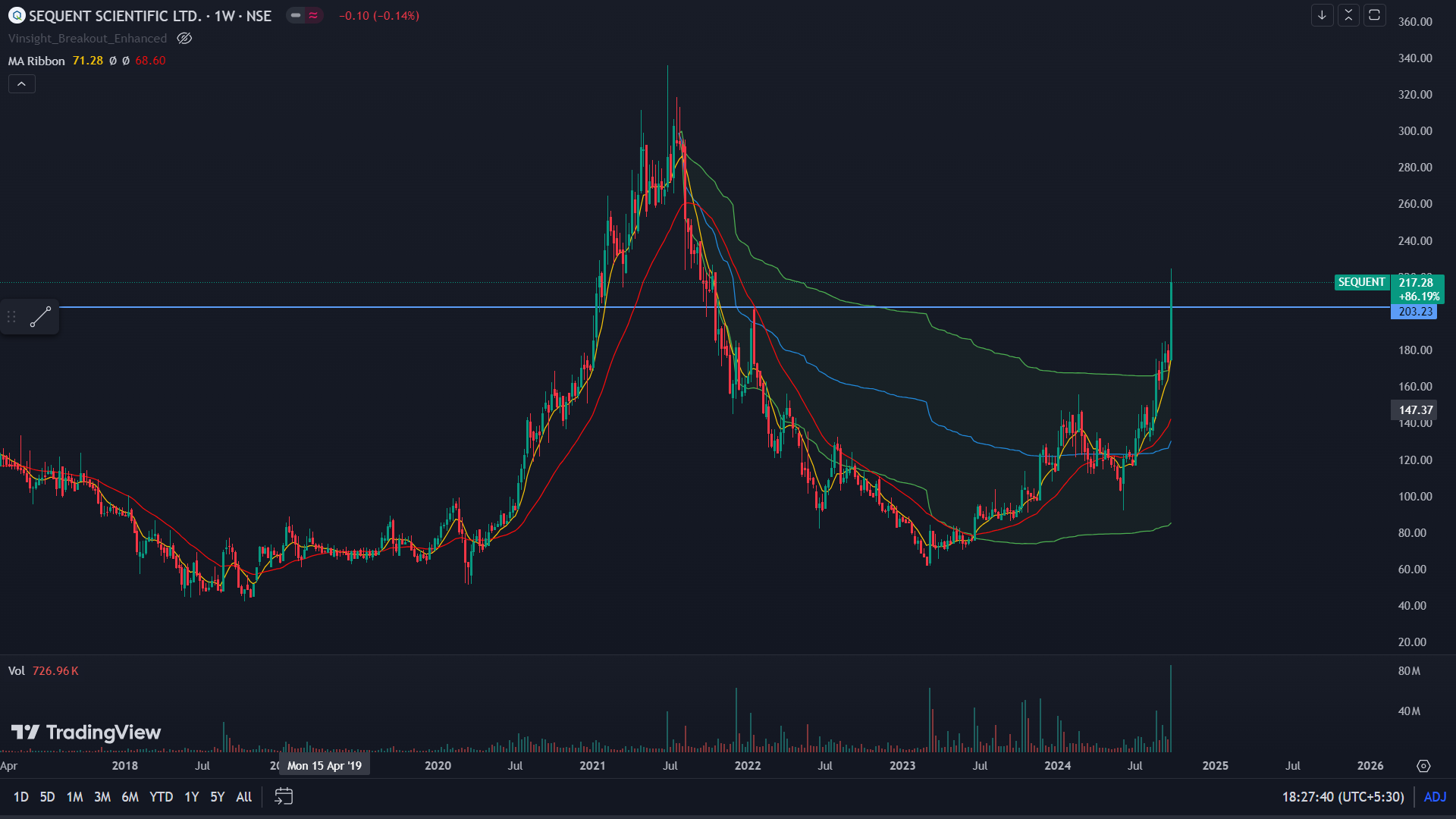Click the pink approximate-equal symbol status icon
Screen dimensions: 1456x819
tap(313, 15)
